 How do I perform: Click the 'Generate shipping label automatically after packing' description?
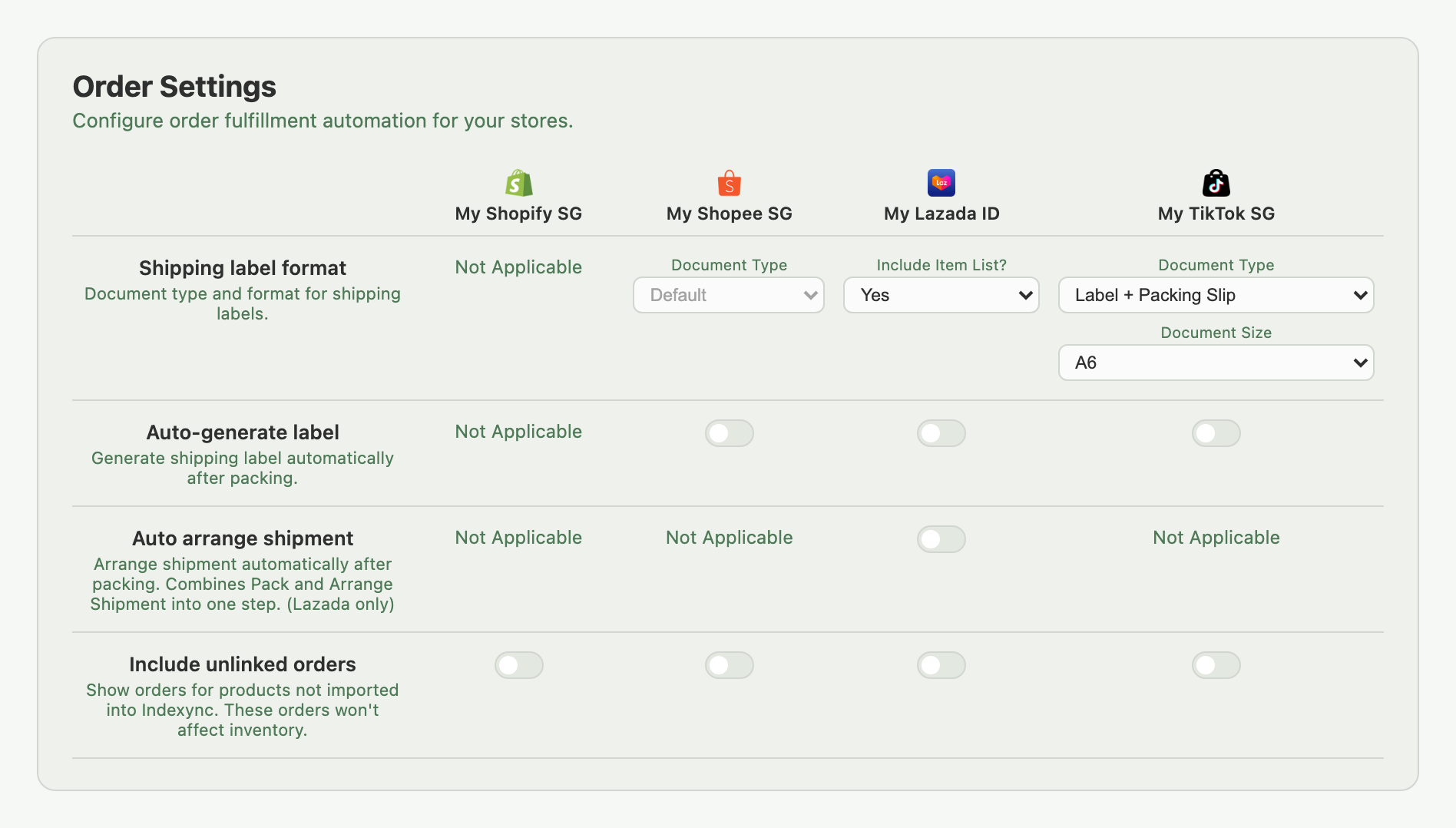243,468
